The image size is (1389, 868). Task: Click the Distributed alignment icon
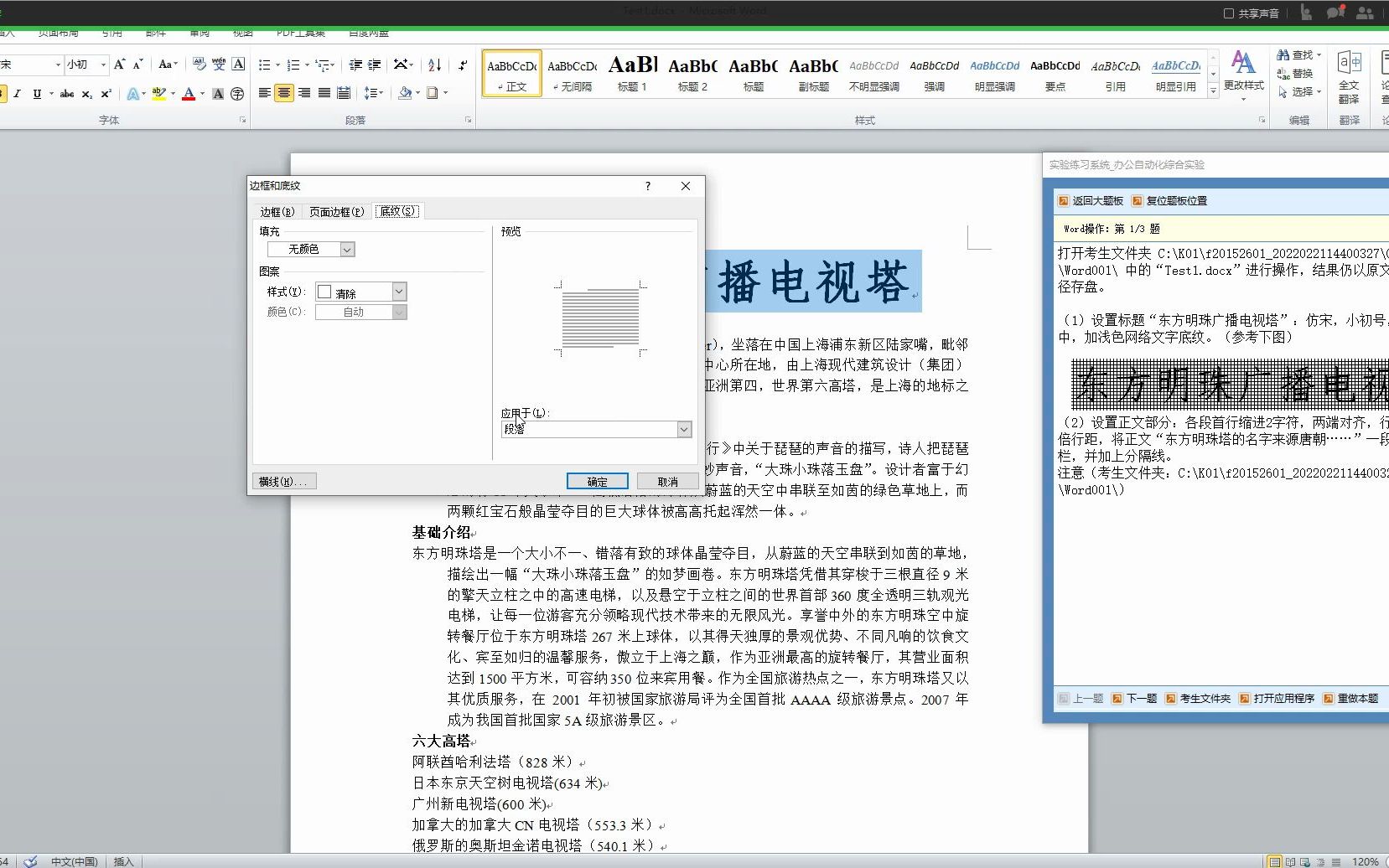(344, 93)
